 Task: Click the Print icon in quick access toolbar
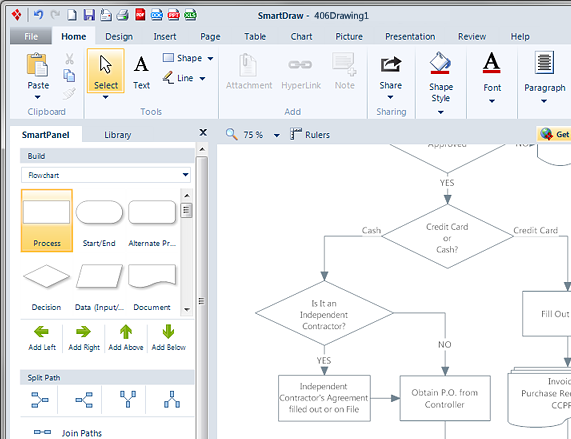[123, 15]
